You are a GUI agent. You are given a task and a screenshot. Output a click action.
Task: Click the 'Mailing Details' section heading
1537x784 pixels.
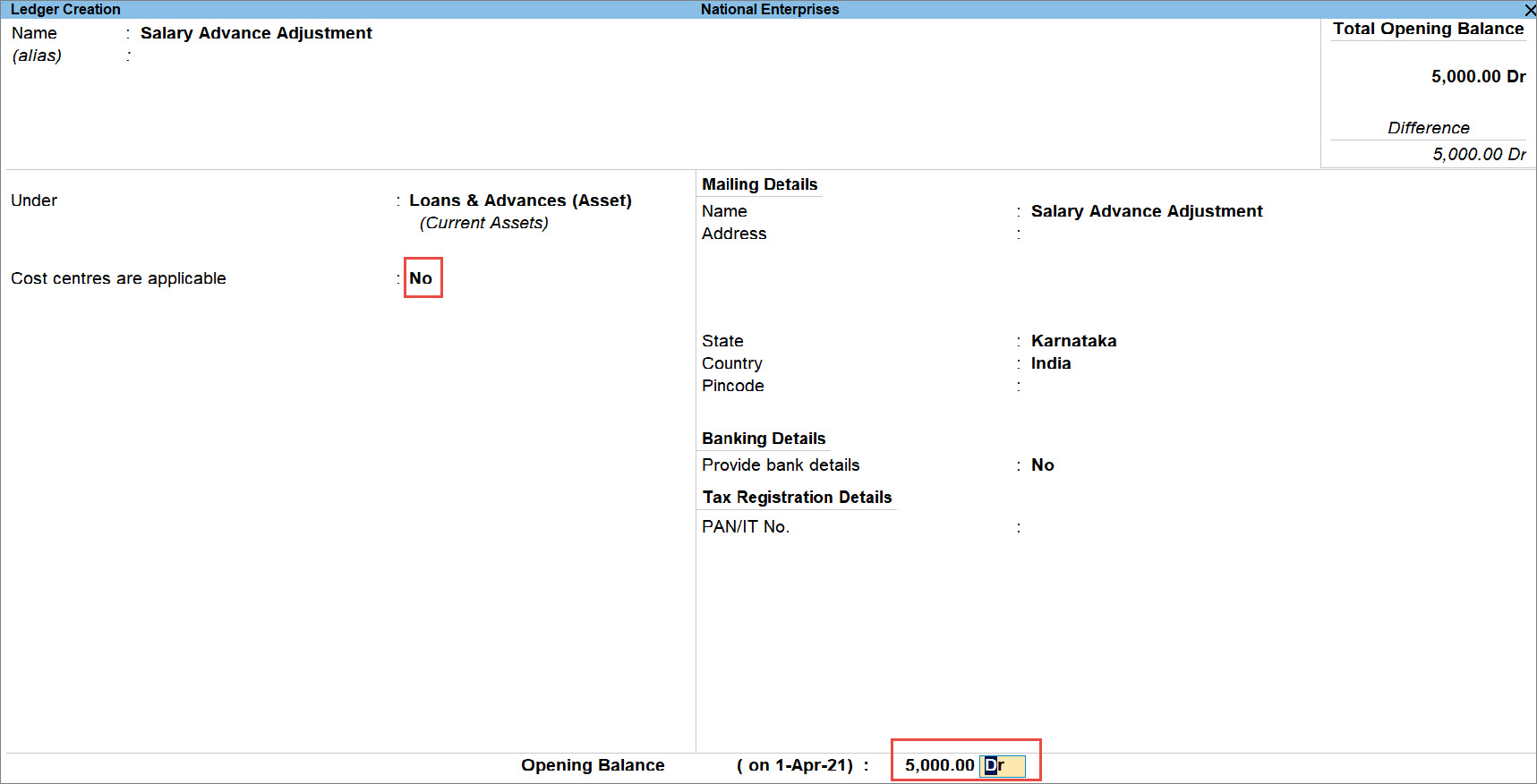(x=760, y=184)
